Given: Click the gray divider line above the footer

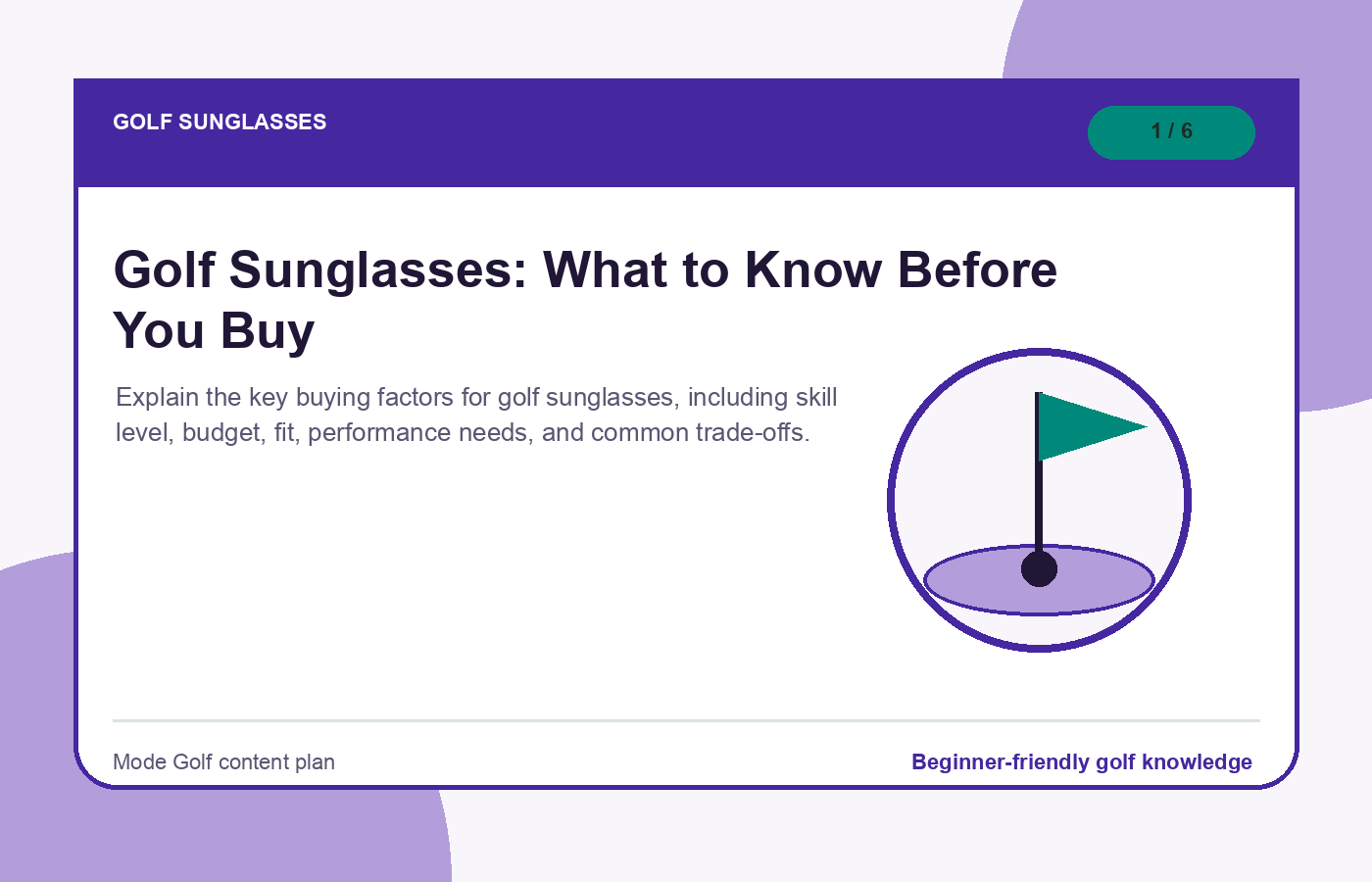Looking at the screenshot, I should [x=686, y=720].
